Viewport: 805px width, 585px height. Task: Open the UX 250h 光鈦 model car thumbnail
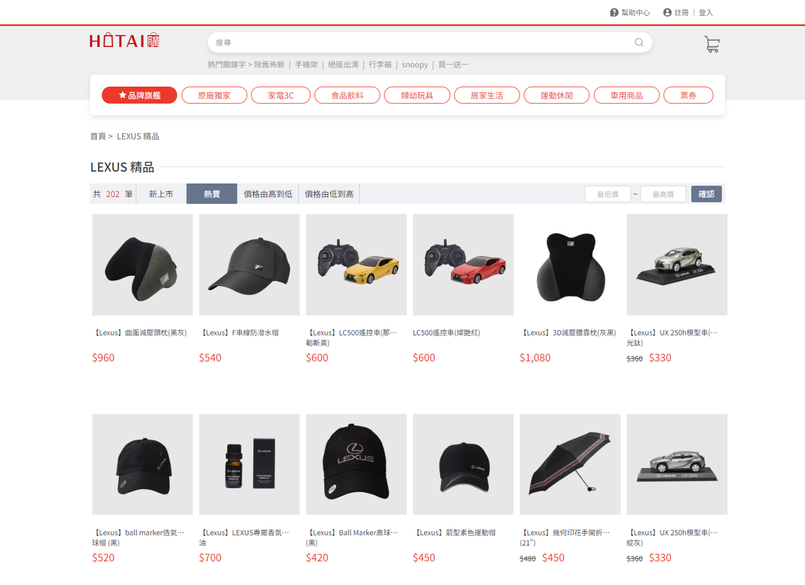[x=677, y=265]
